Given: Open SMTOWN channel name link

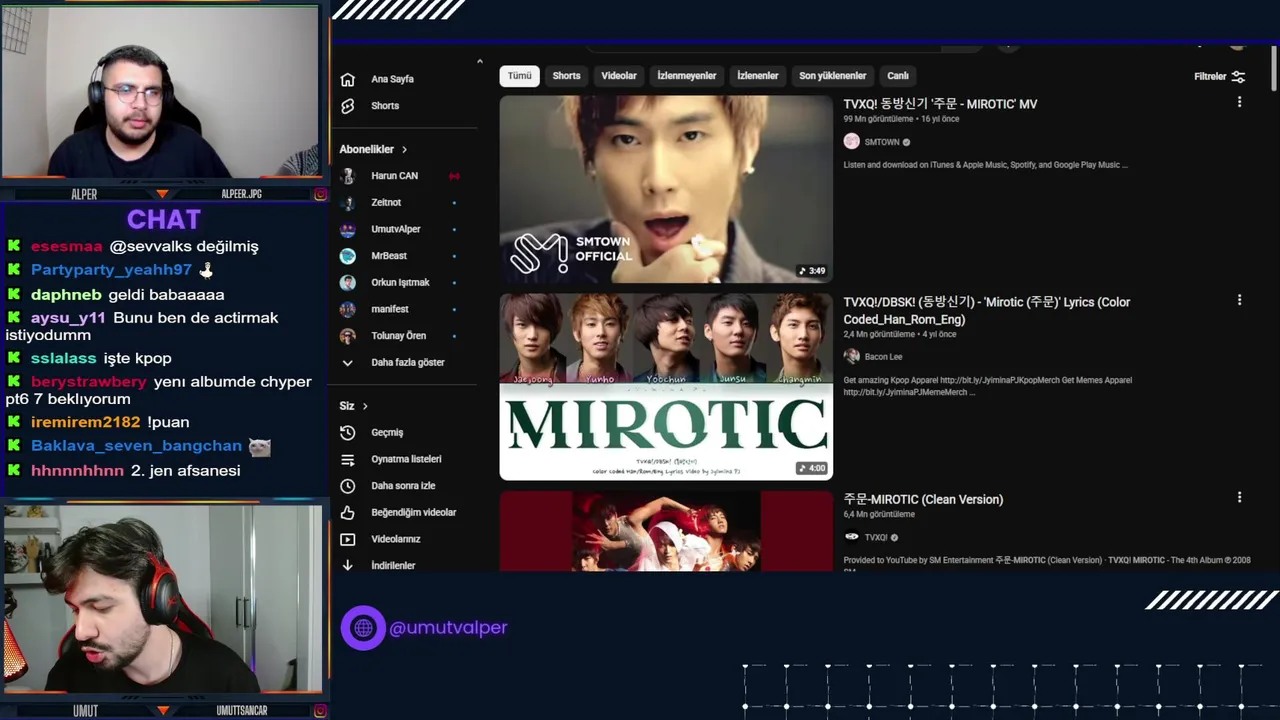Looking at the screenshot, I should point(881,142).
